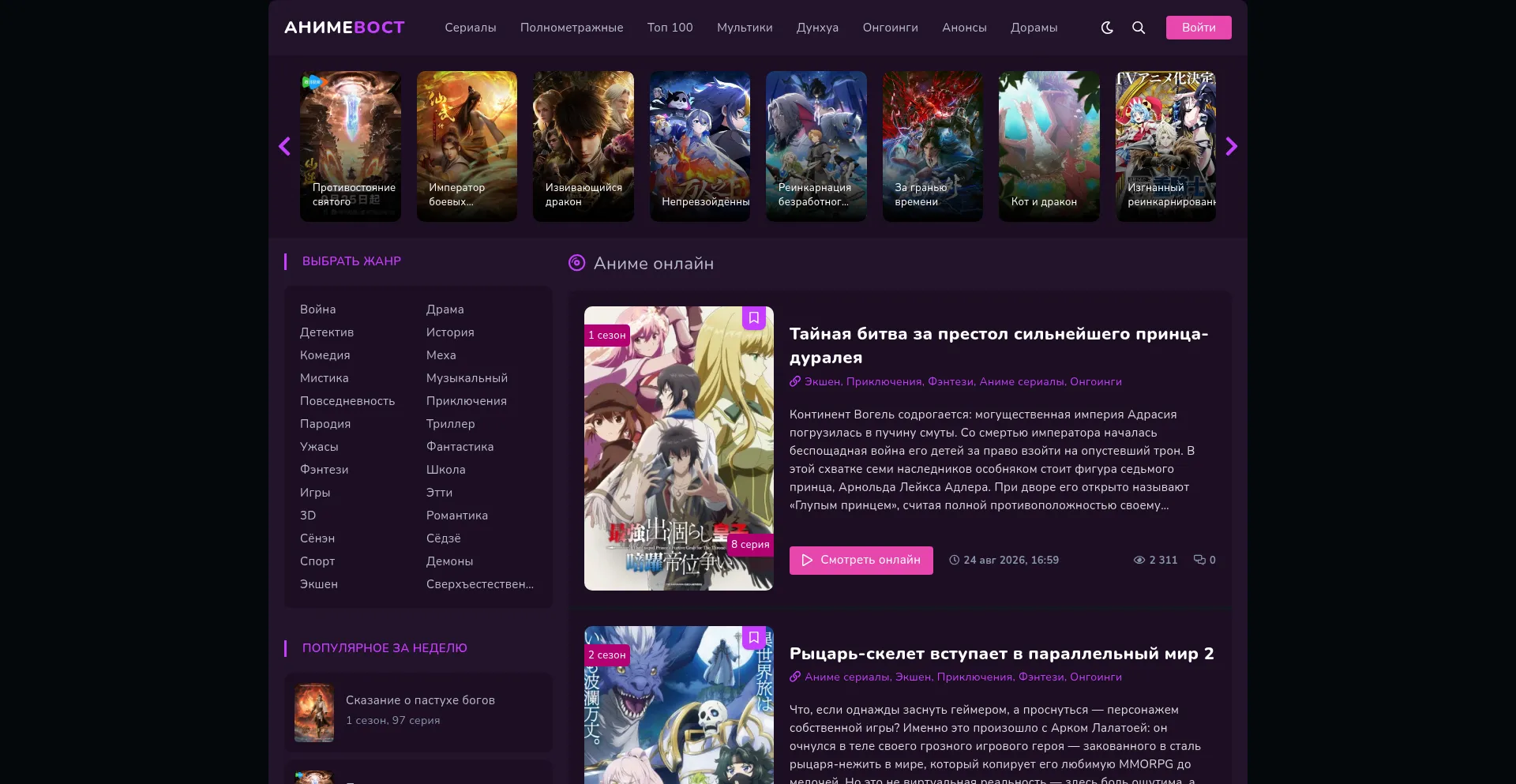
Task: Slide the carousel right with the arrow
Action: (1231, 146)
